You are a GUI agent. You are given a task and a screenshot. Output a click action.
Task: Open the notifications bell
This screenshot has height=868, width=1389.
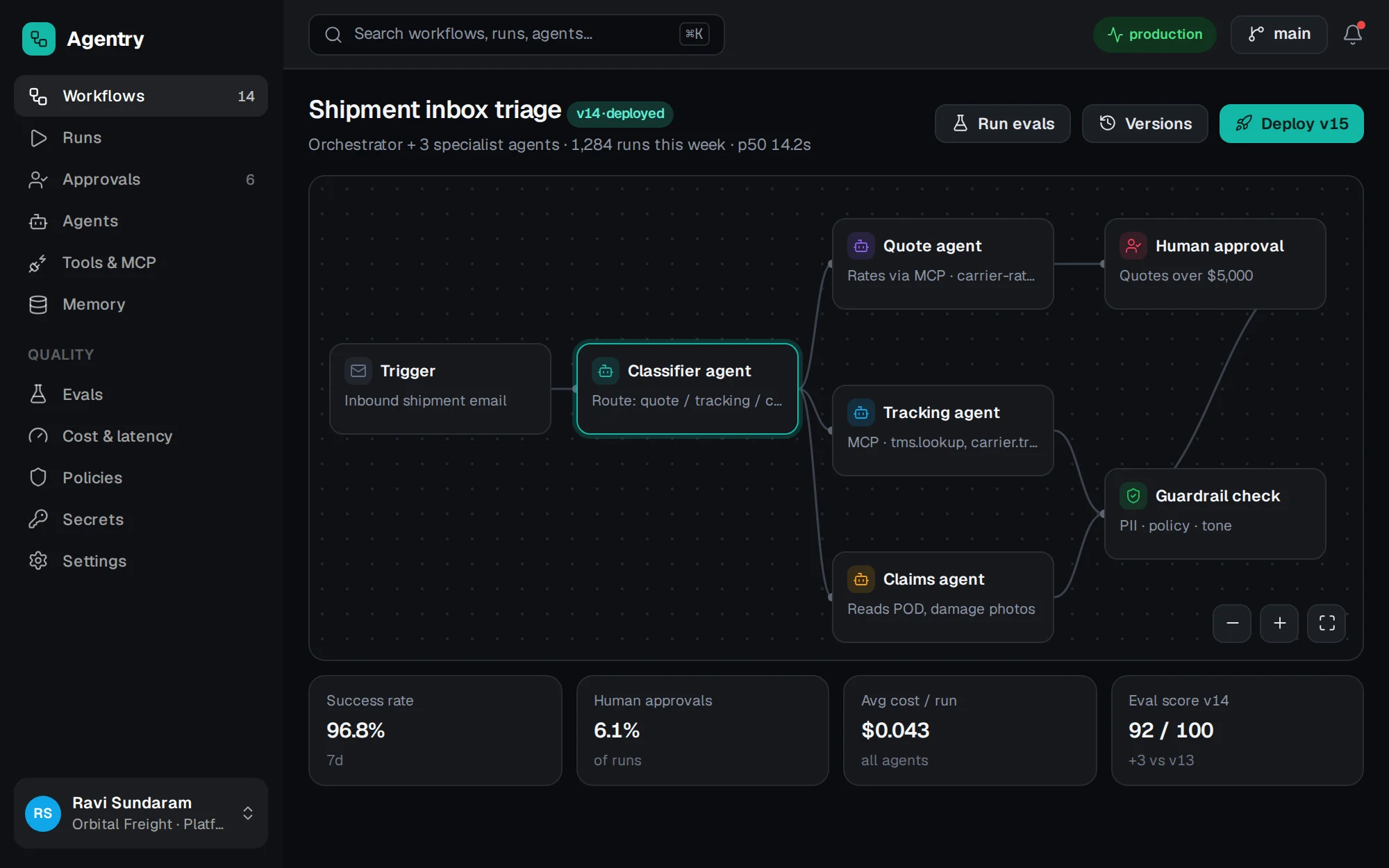(x=1352, y=35)
